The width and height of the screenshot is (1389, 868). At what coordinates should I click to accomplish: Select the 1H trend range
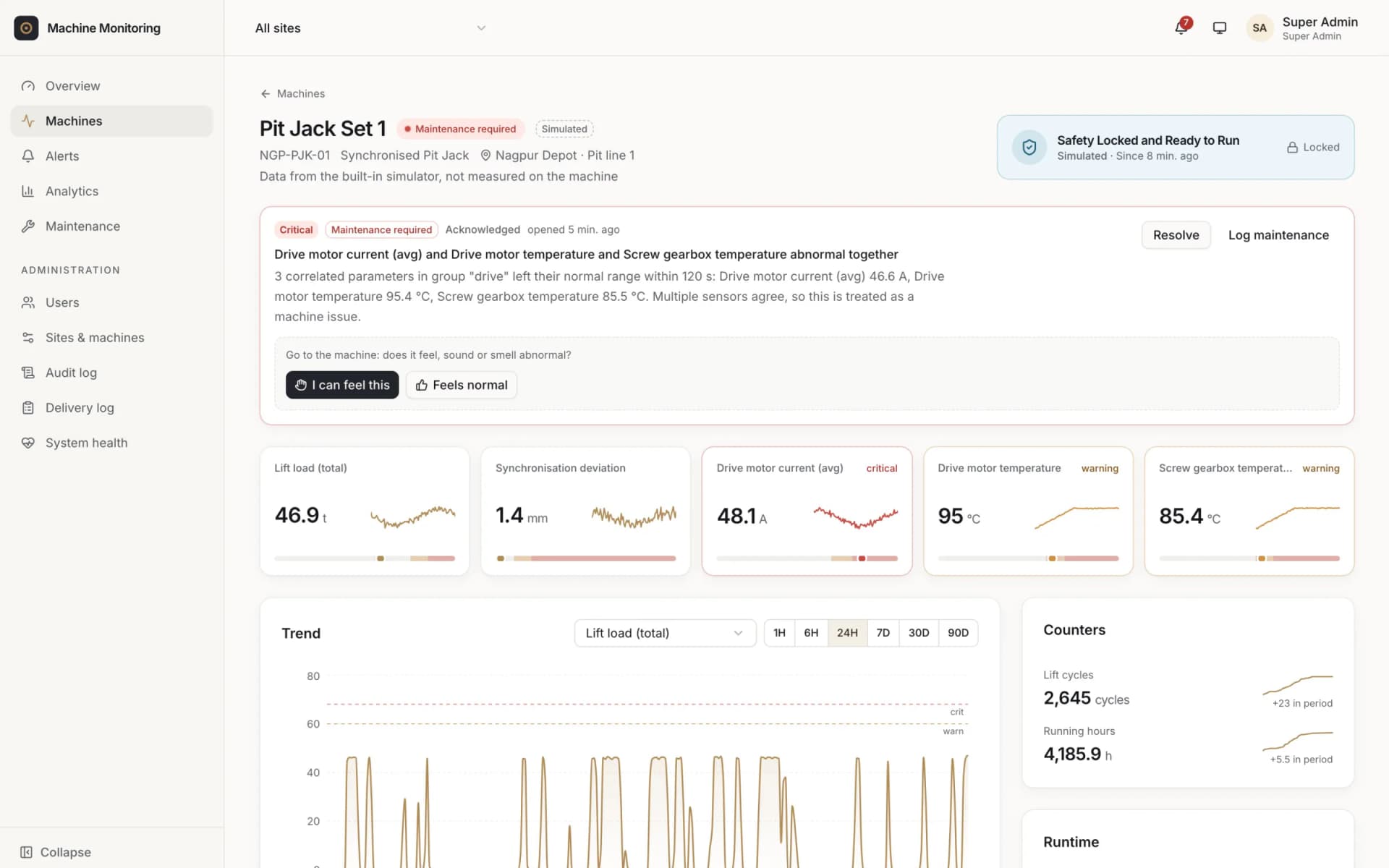tap(779, 633)
